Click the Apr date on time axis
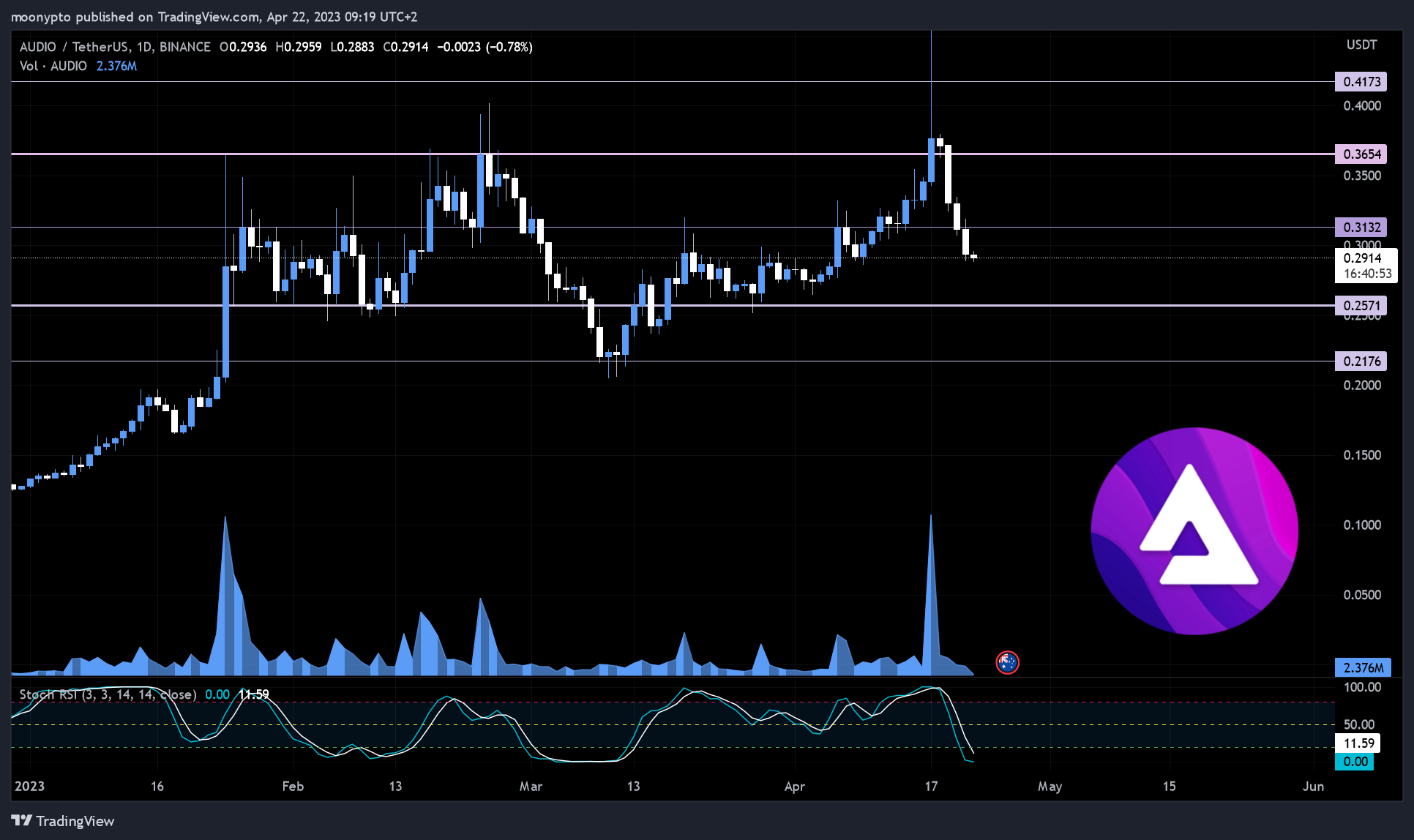Screen dimensions: 1414x840 click(794, 786)
